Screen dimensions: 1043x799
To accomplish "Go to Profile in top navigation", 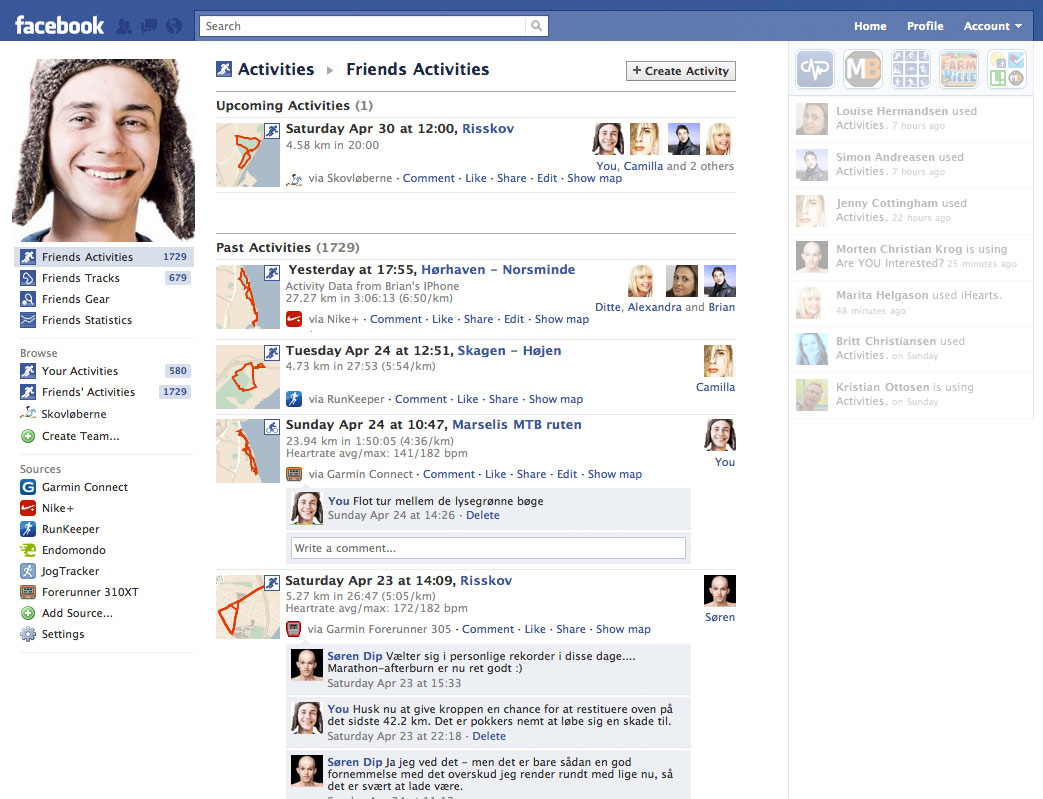I will pos(925,26).
